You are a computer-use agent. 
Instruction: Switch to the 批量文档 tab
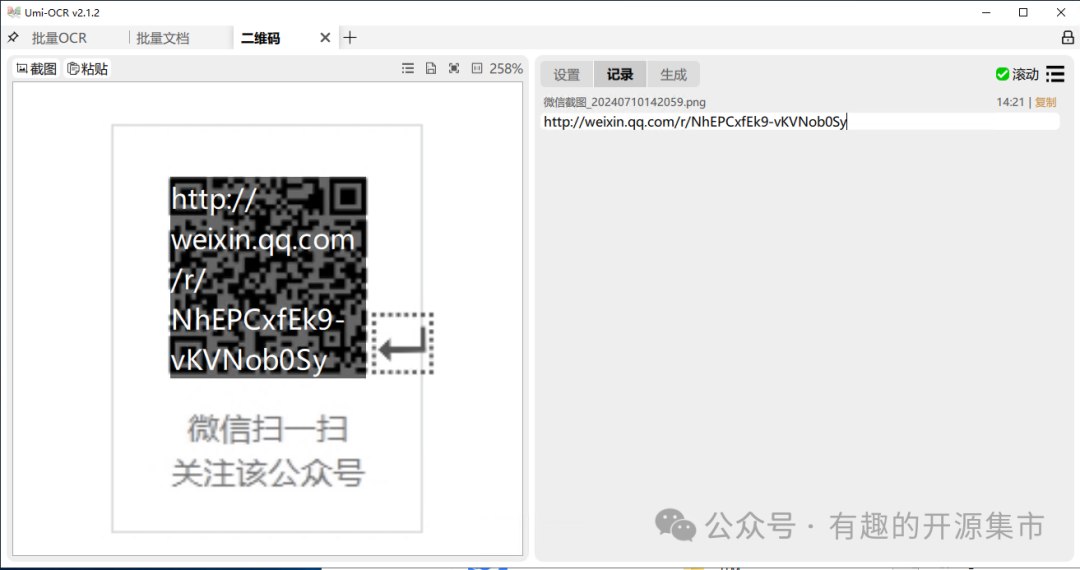pyautogui.click(x=163, y=38)
